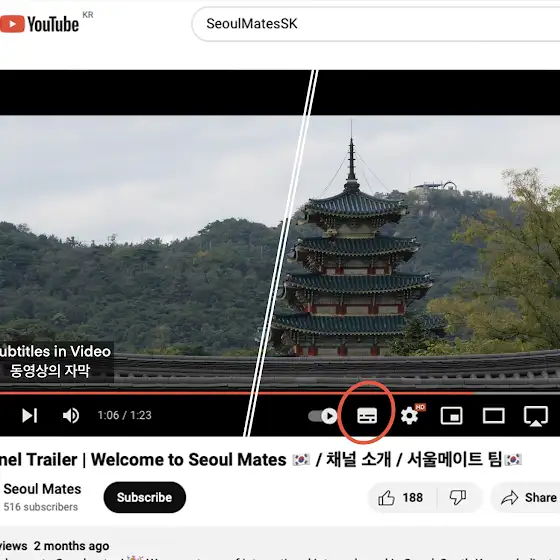
Task: Click the 1:06 / 1:23 time display
Action: click(x=125, y=415)
